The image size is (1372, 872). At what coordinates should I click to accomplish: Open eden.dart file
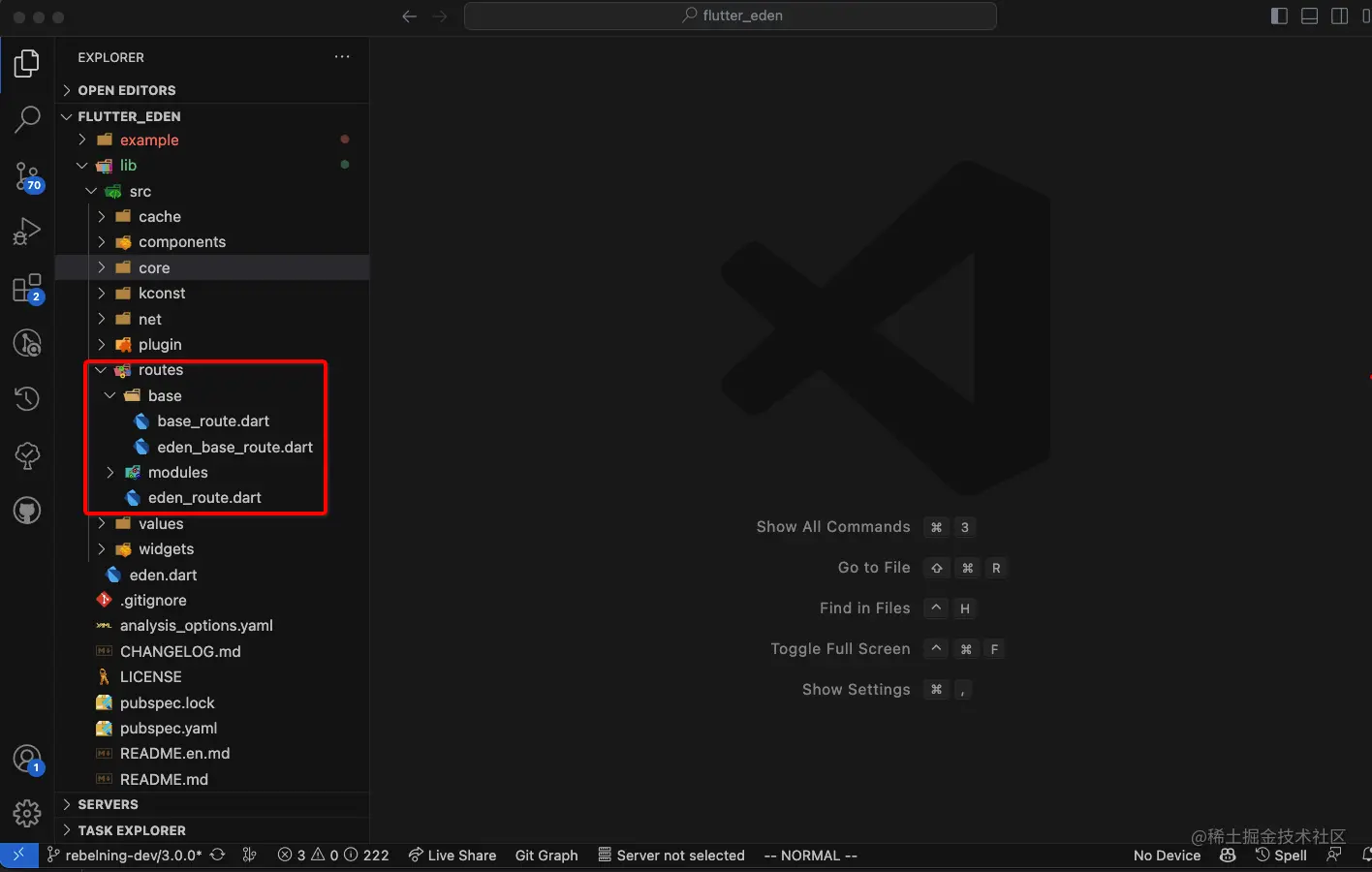[212, 576]
